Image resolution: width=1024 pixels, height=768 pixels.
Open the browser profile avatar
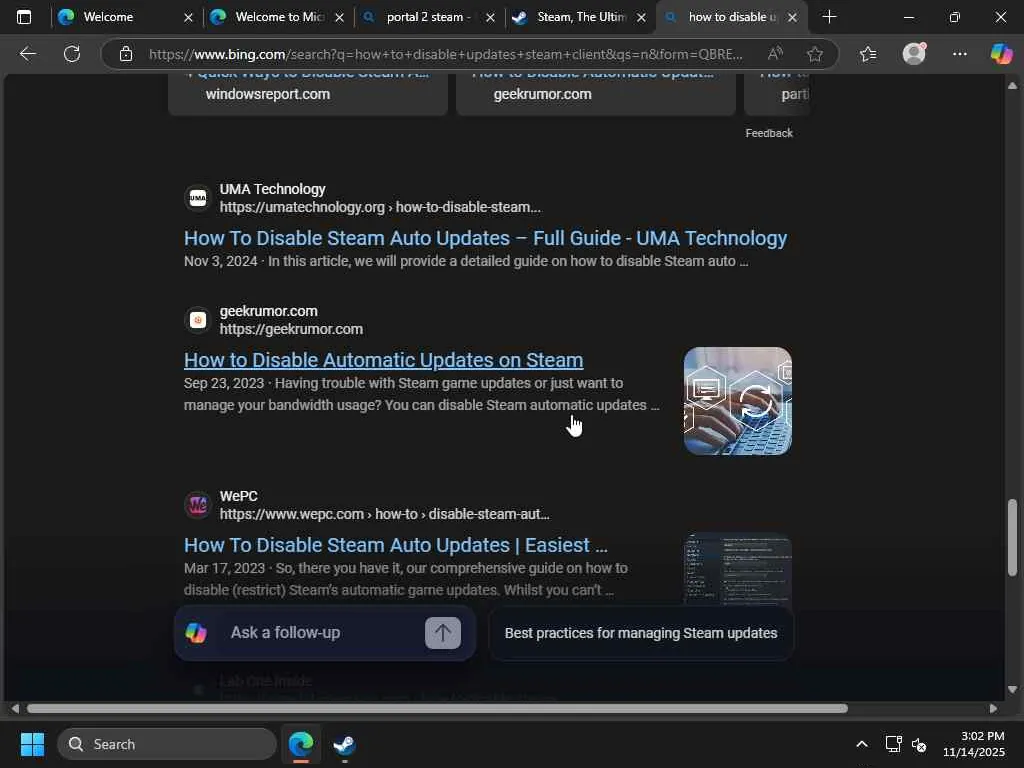[914, 54]
